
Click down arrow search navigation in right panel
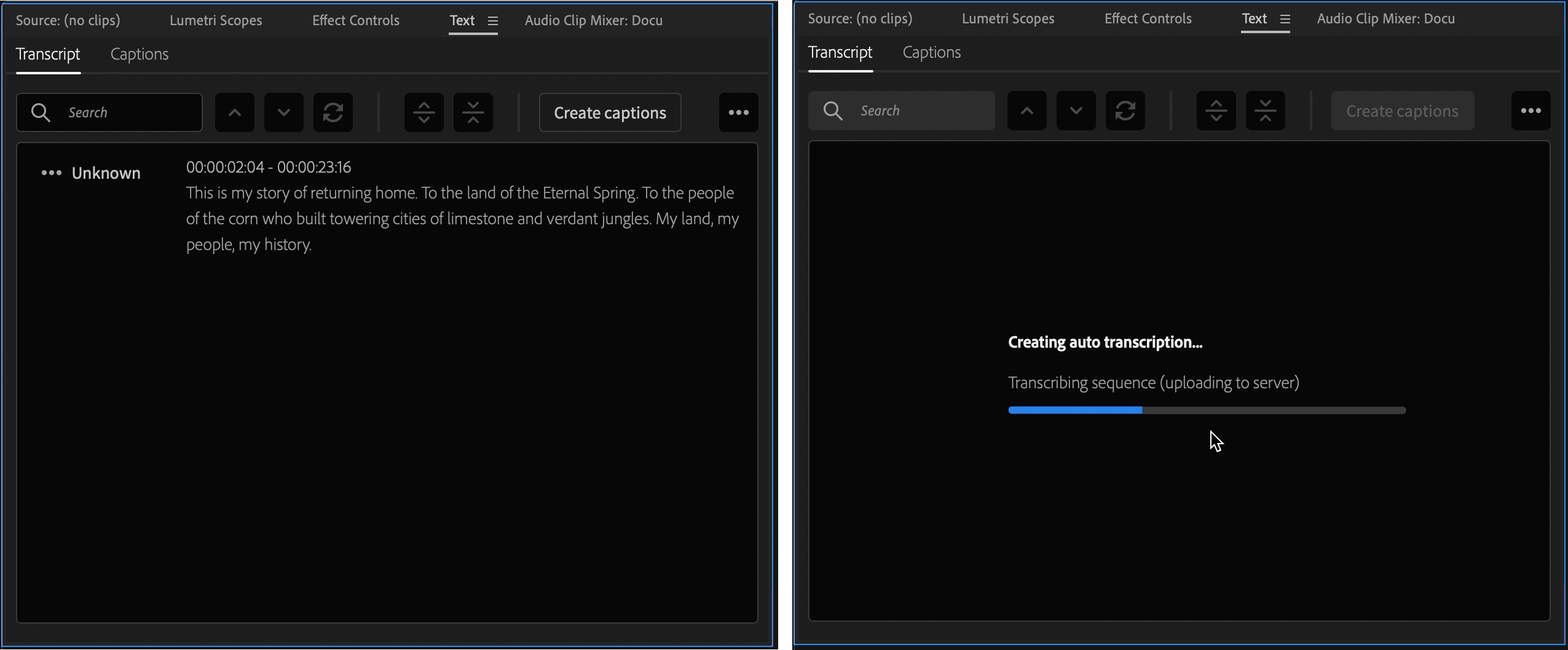[1076, 111]
